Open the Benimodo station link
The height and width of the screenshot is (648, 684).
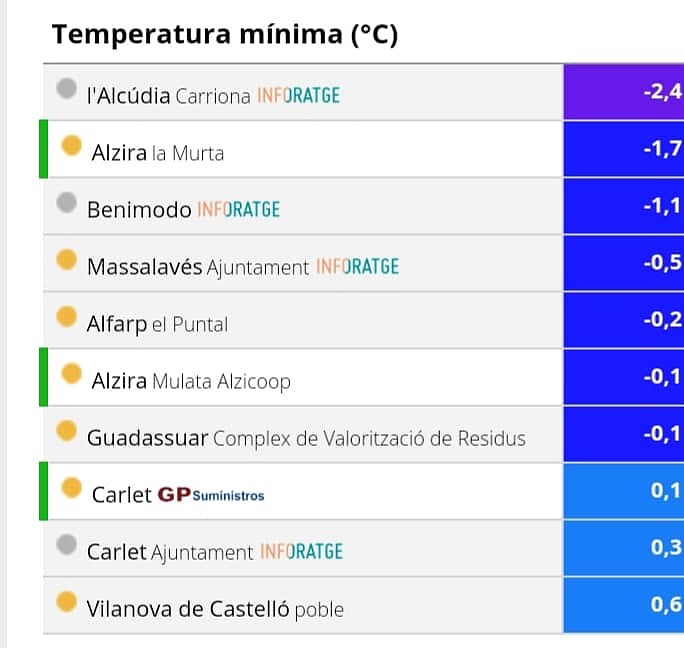(x=139, y=209)
